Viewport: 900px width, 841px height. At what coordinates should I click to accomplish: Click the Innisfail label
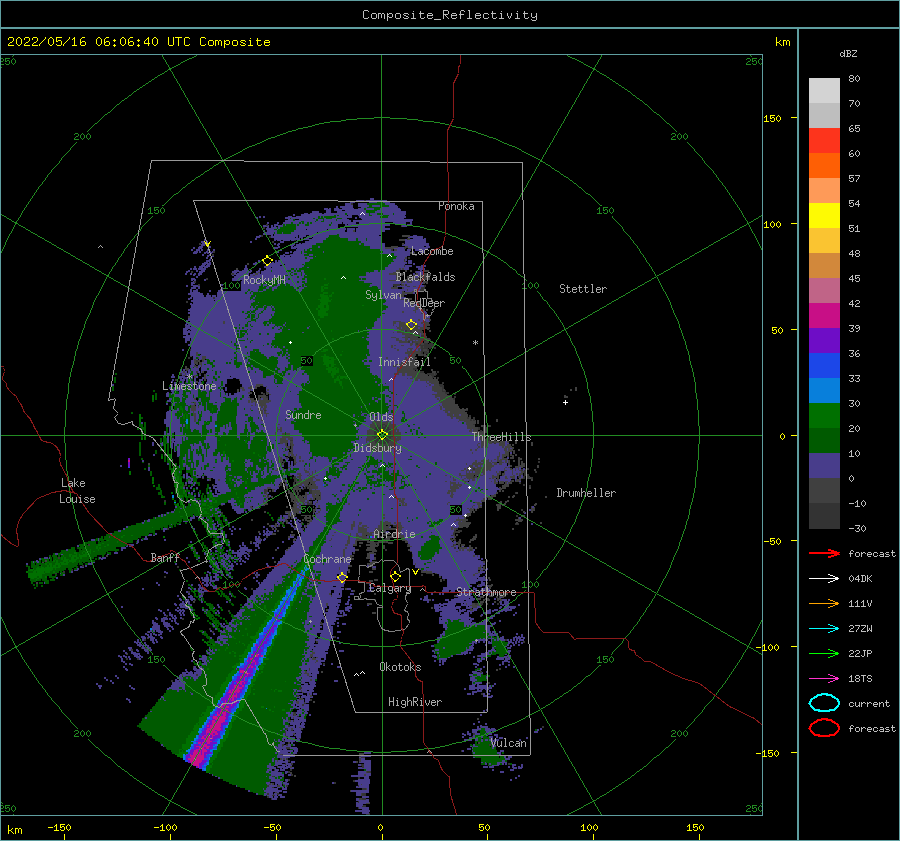point(404,362)
